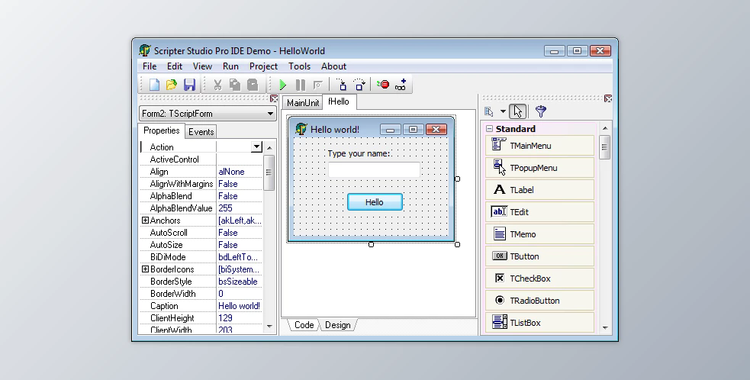Click the name input field on form
Screen dimensions: 750x380
click(x=374, y=169)
